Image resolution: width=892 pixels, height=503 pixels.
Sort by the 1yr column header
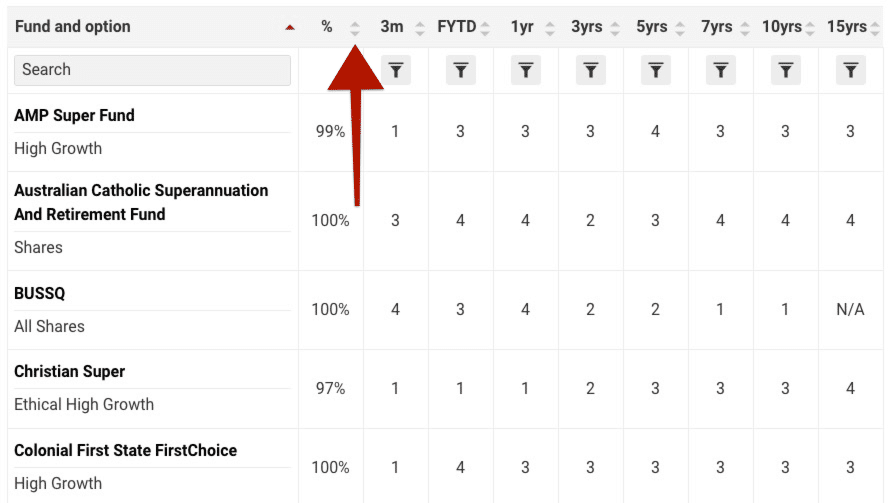pos(522,27)
